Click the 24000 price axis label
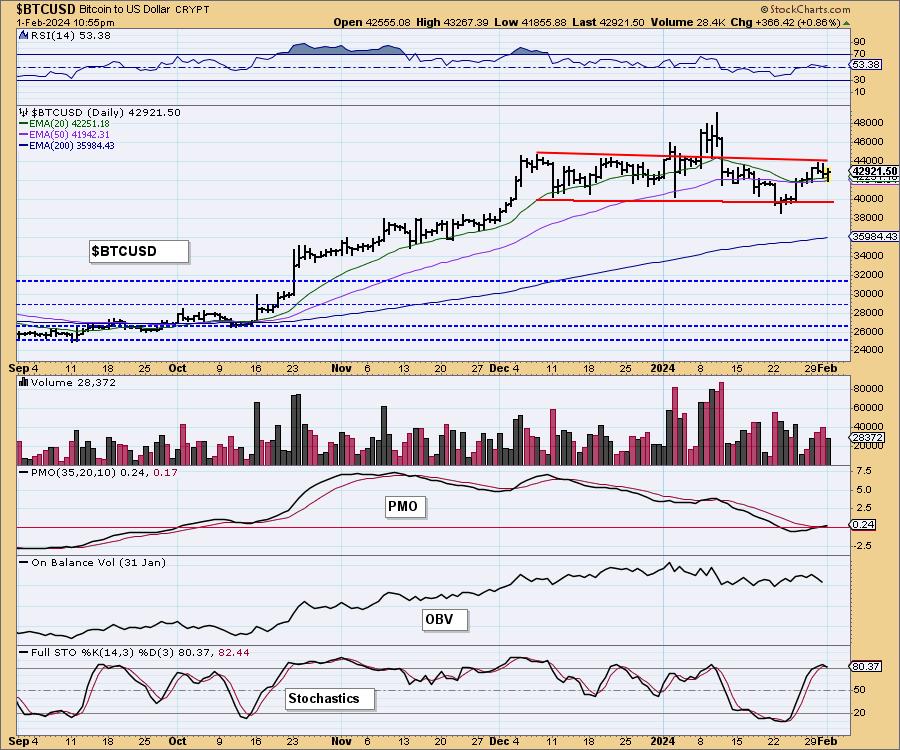 (868, 349)
